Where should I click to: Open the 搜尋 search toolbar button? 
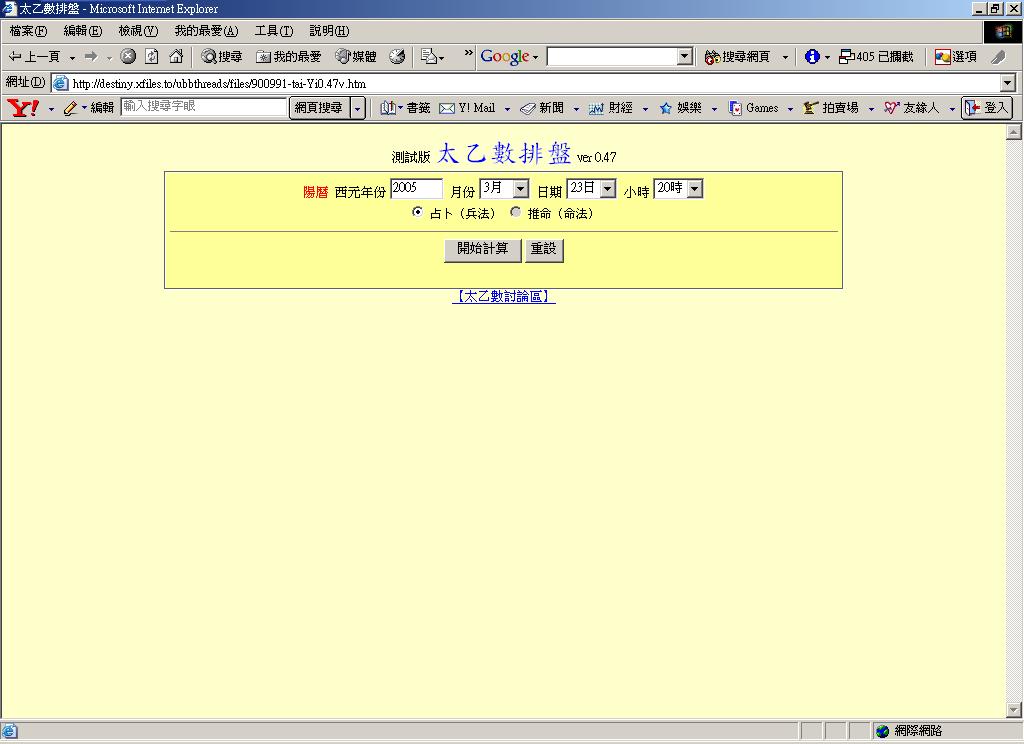click(221, 57)
